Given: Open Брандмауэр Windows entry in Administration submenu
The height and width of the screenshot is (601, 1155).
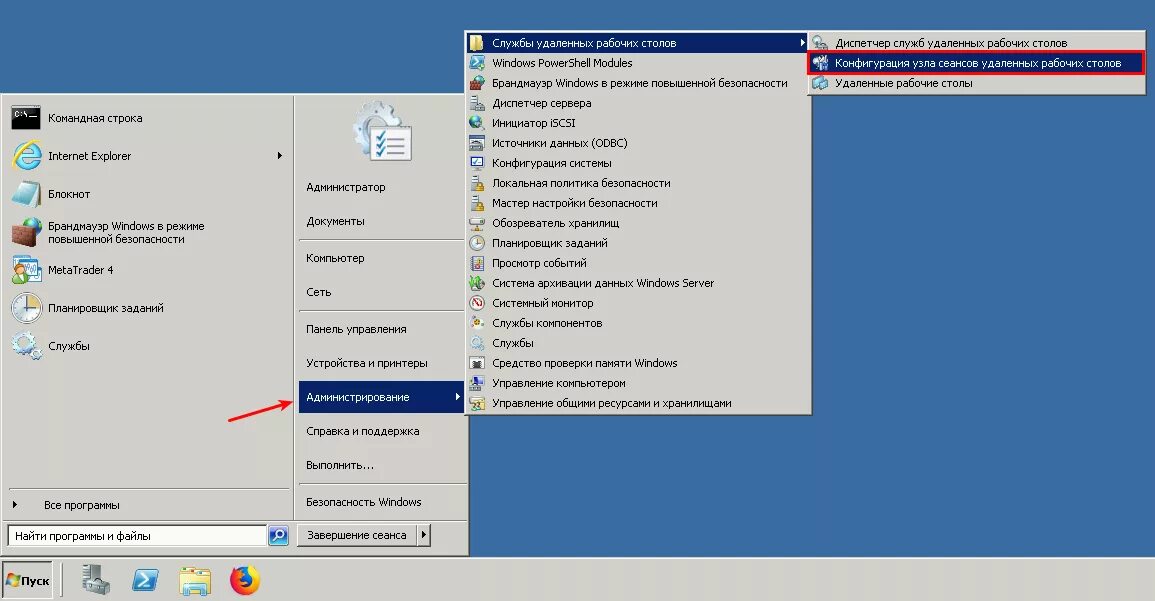Looking at the screenshot, I should (x=639, y=83).
